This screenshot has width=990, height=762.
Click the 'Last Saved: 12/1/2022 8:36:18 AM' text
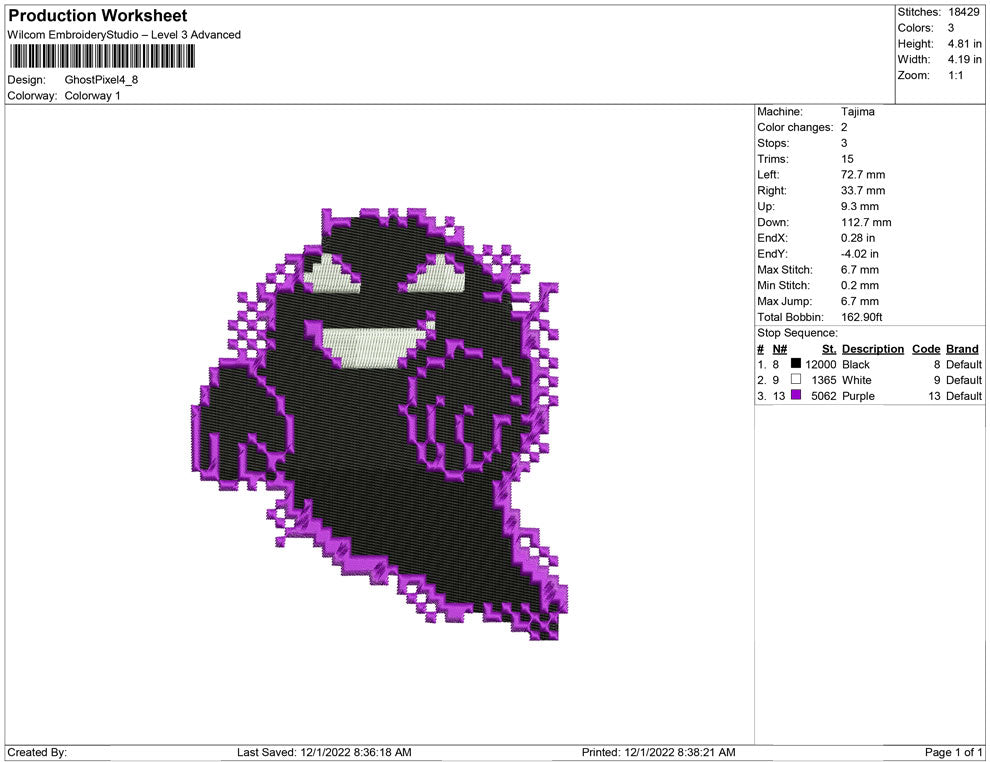pyautogui.click(x=324, y=752)
